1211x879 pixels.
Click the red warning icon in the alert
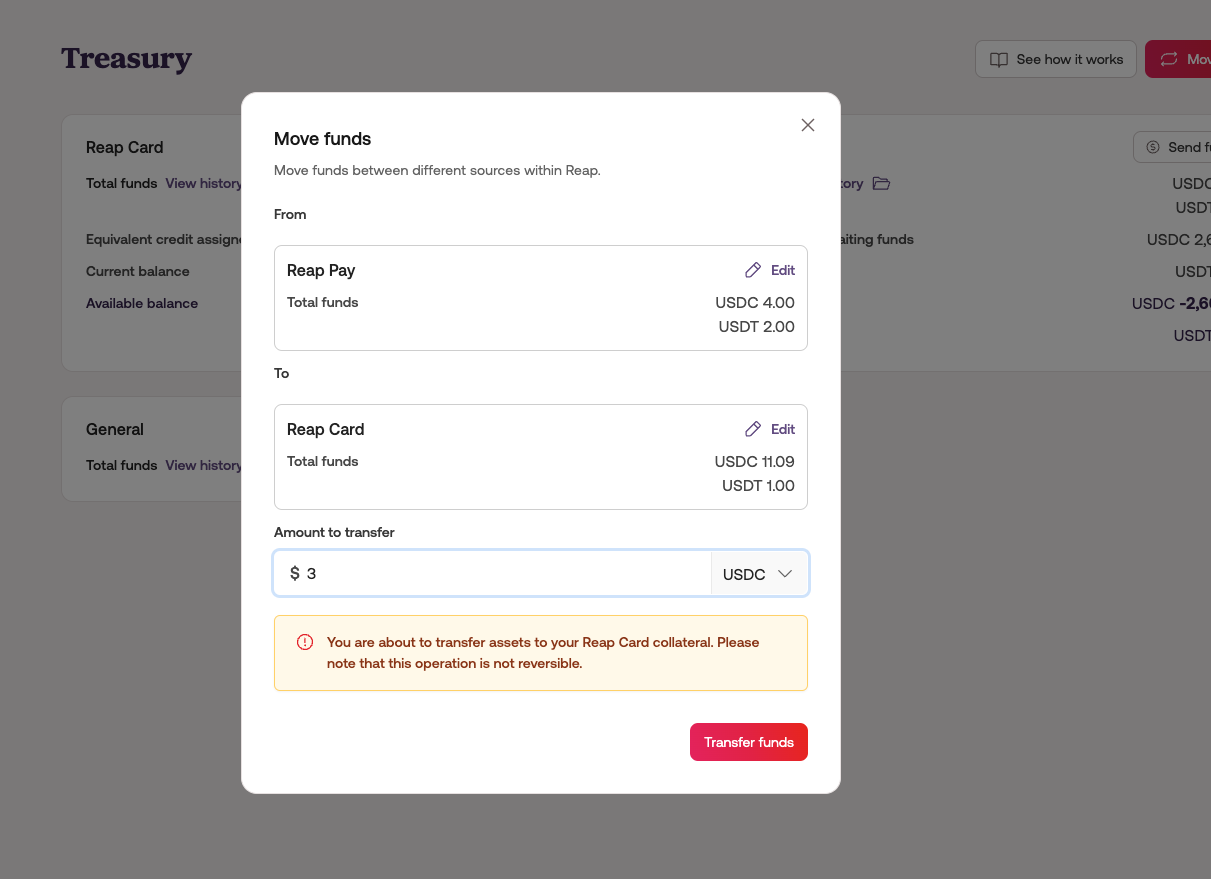(x=305, y=642)
